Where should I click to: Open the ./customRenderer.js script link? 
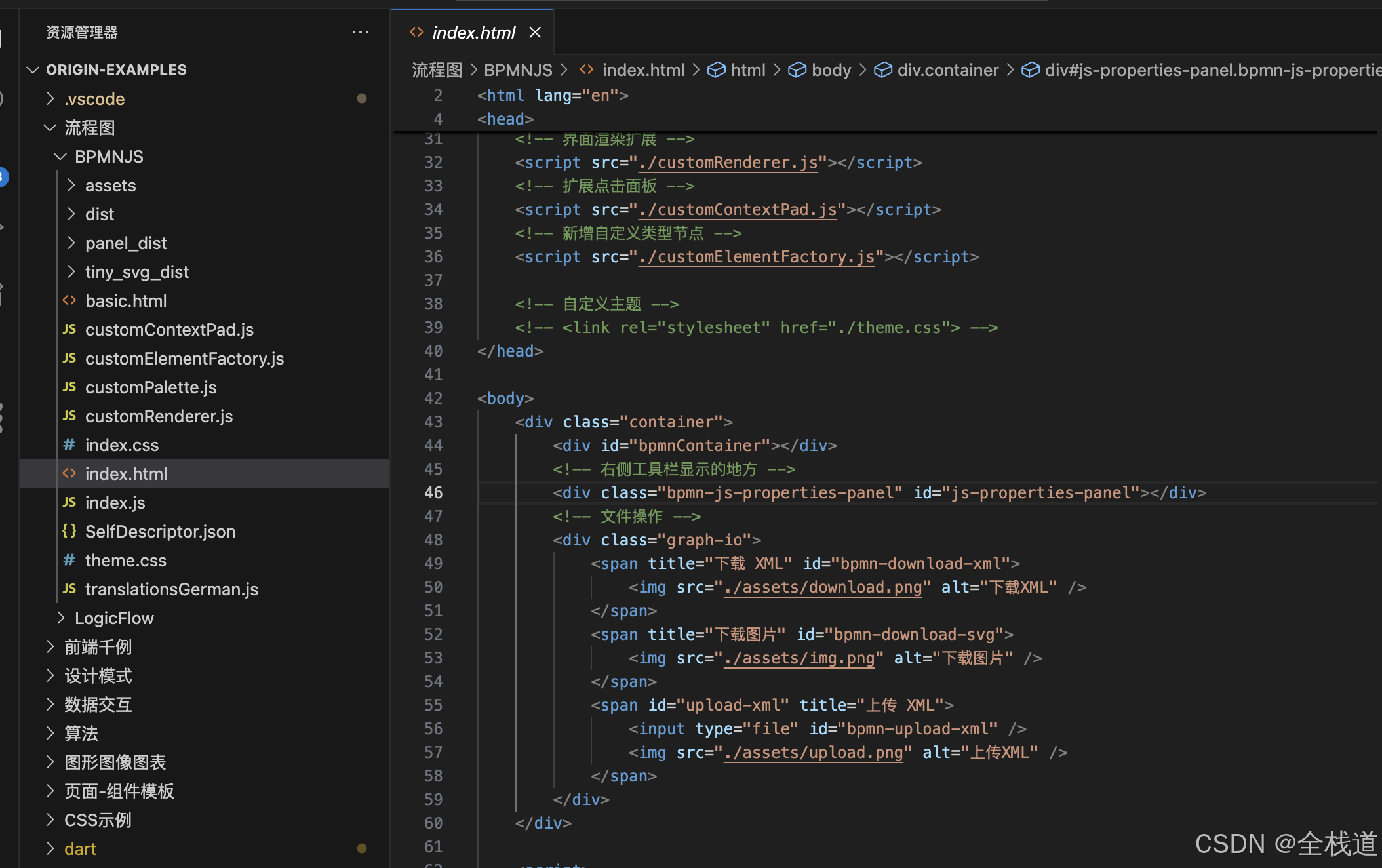(x=728, y=162)
